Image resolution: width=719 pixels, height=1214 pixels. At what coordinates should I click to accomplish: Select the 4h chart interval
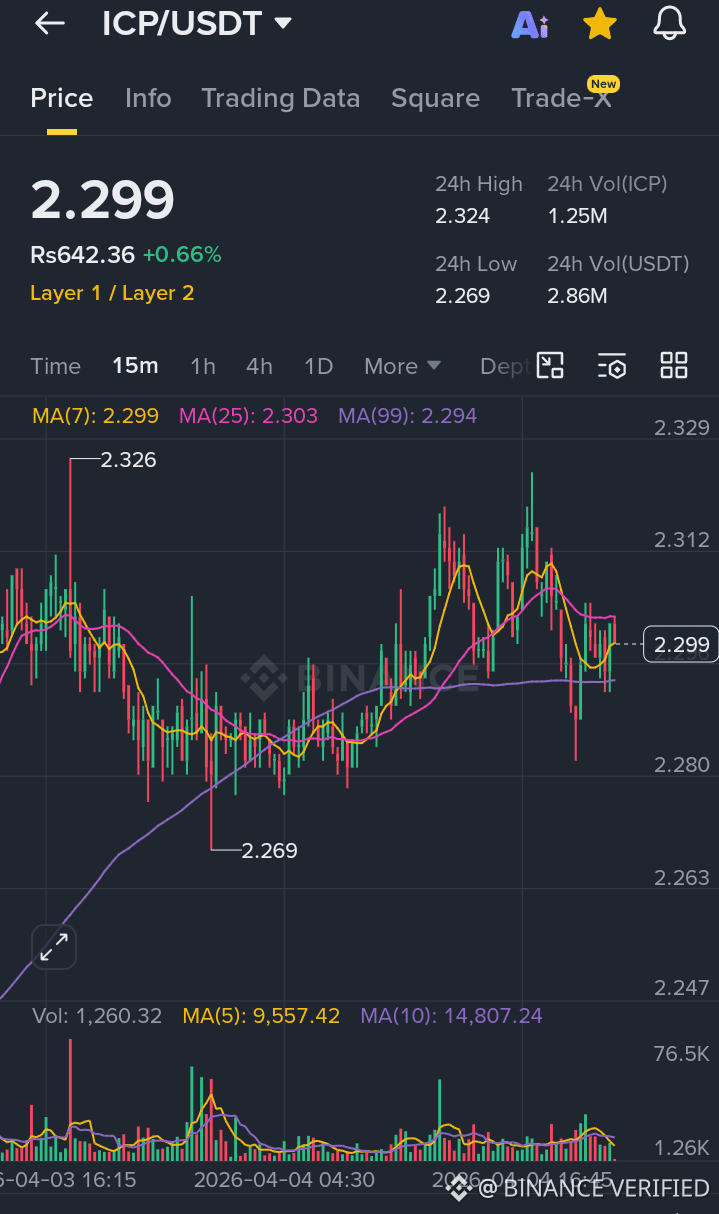[x=260, y=366]
